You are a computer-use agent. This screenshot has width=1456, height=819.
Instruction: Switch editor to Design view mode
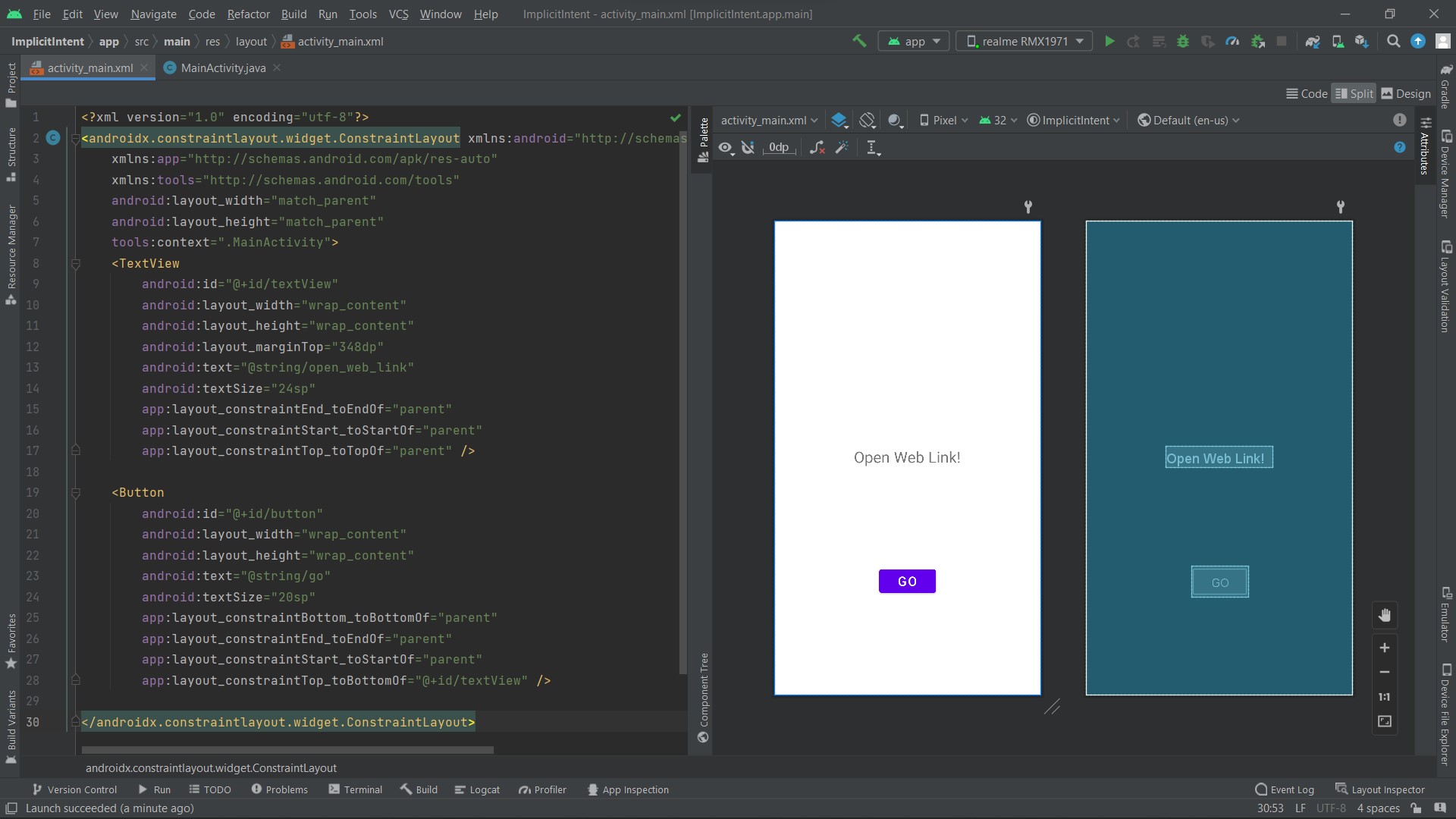point(1406,94)
